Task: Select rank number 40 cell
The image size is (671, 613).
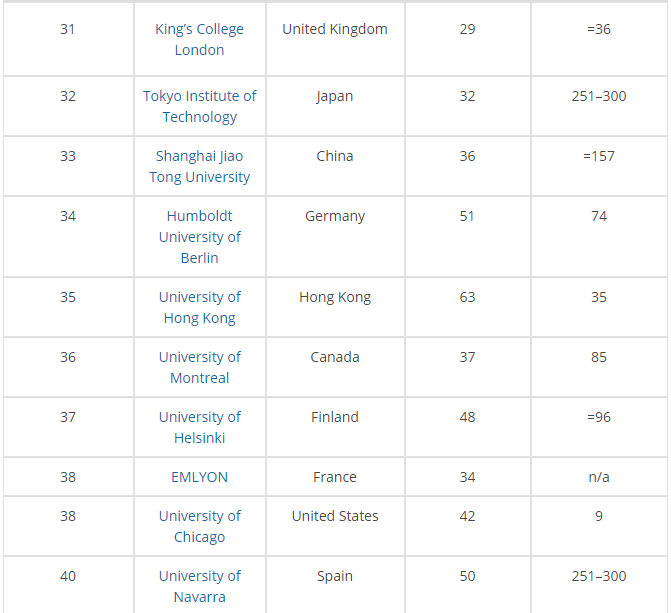Action: click(67, 576)
